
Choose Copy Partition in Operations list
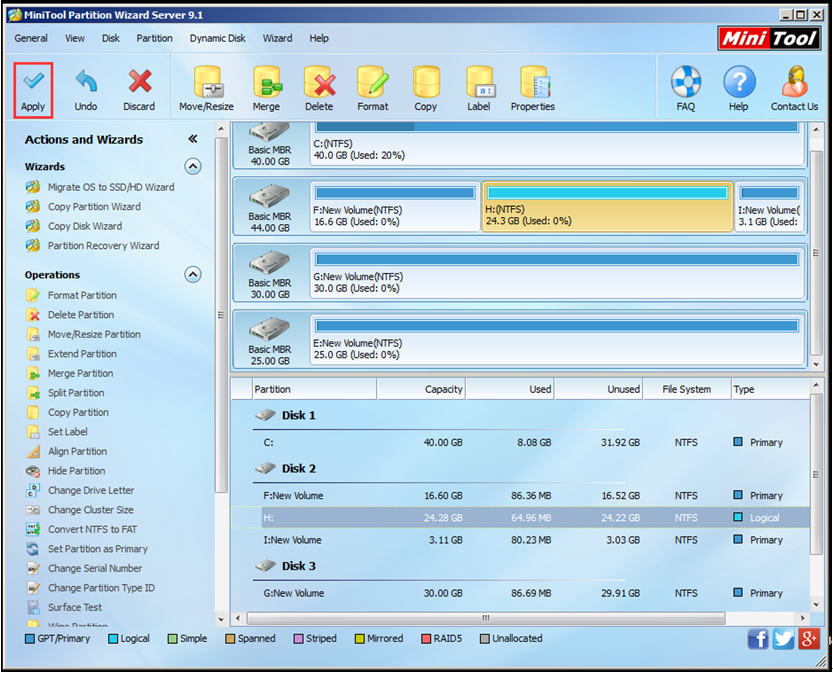pyautogui.click(x=67, y=413)
